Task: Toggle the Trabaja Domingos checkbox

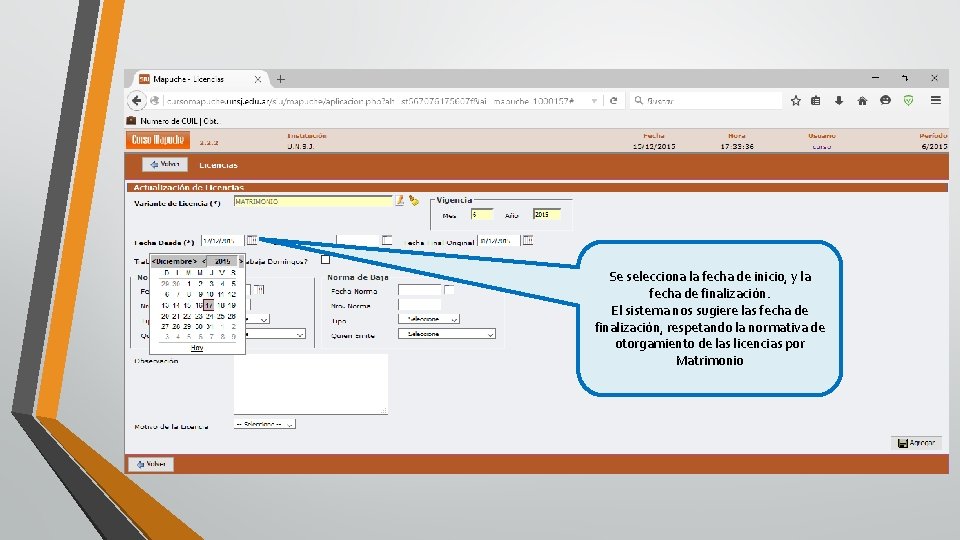Action: tap(325, 260)
